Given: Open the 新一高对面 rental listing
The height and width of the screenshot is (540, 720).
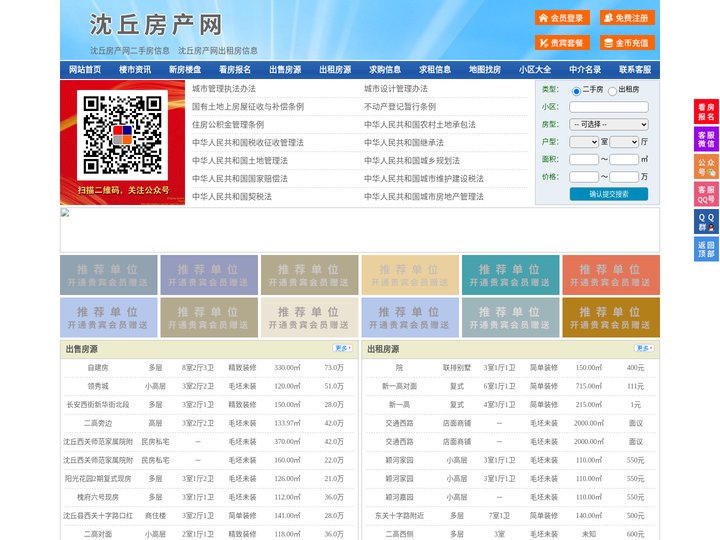Looking at the screenshot, I should (399, 386).
